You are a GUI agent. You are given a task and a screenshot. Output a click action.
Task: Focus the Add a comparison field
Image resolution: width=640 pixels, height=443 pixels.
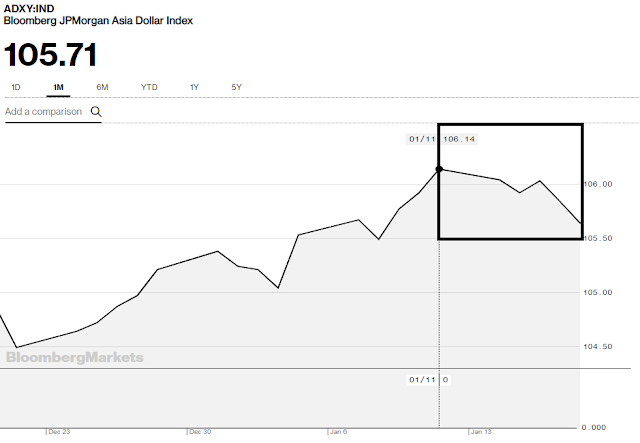(44, 112)
